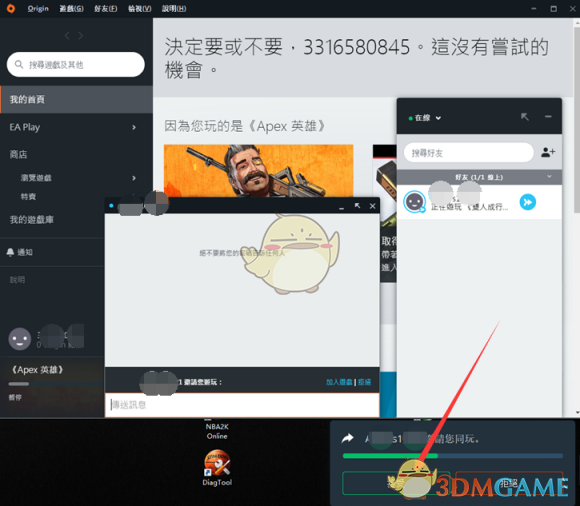Pop out the friends list window arrow icon

[525, 117]
